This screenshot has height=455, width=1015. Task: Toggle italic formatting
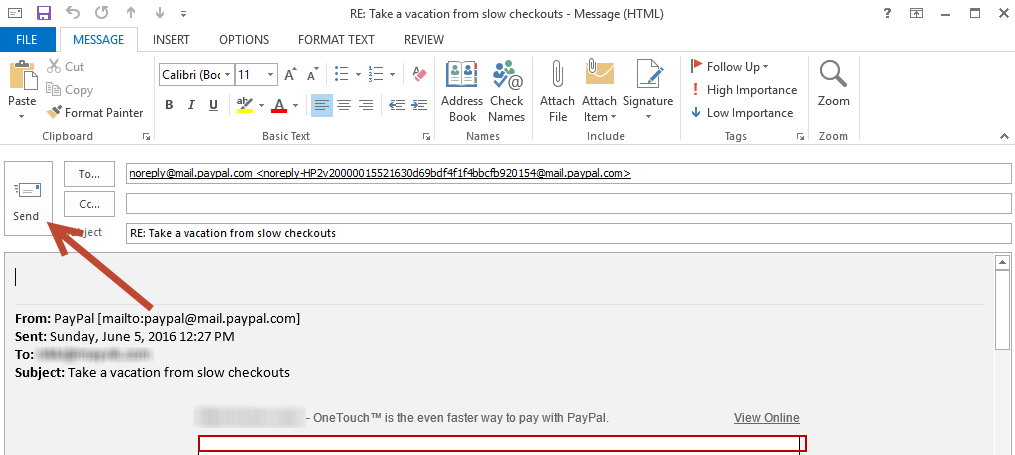coord(191,105)
